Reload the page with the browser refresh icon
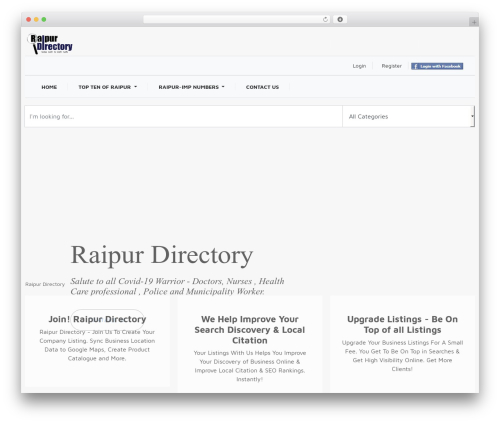 click(x=325, y=20)
